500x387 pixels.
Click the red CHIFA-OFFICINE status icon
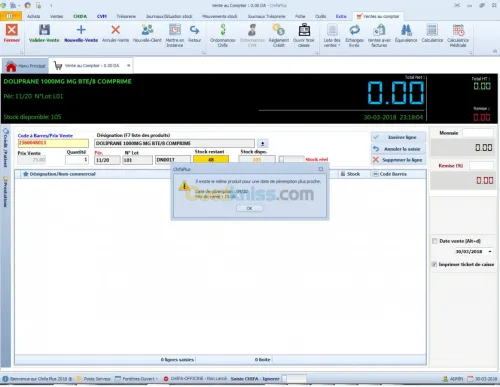[x=166, y=379]
